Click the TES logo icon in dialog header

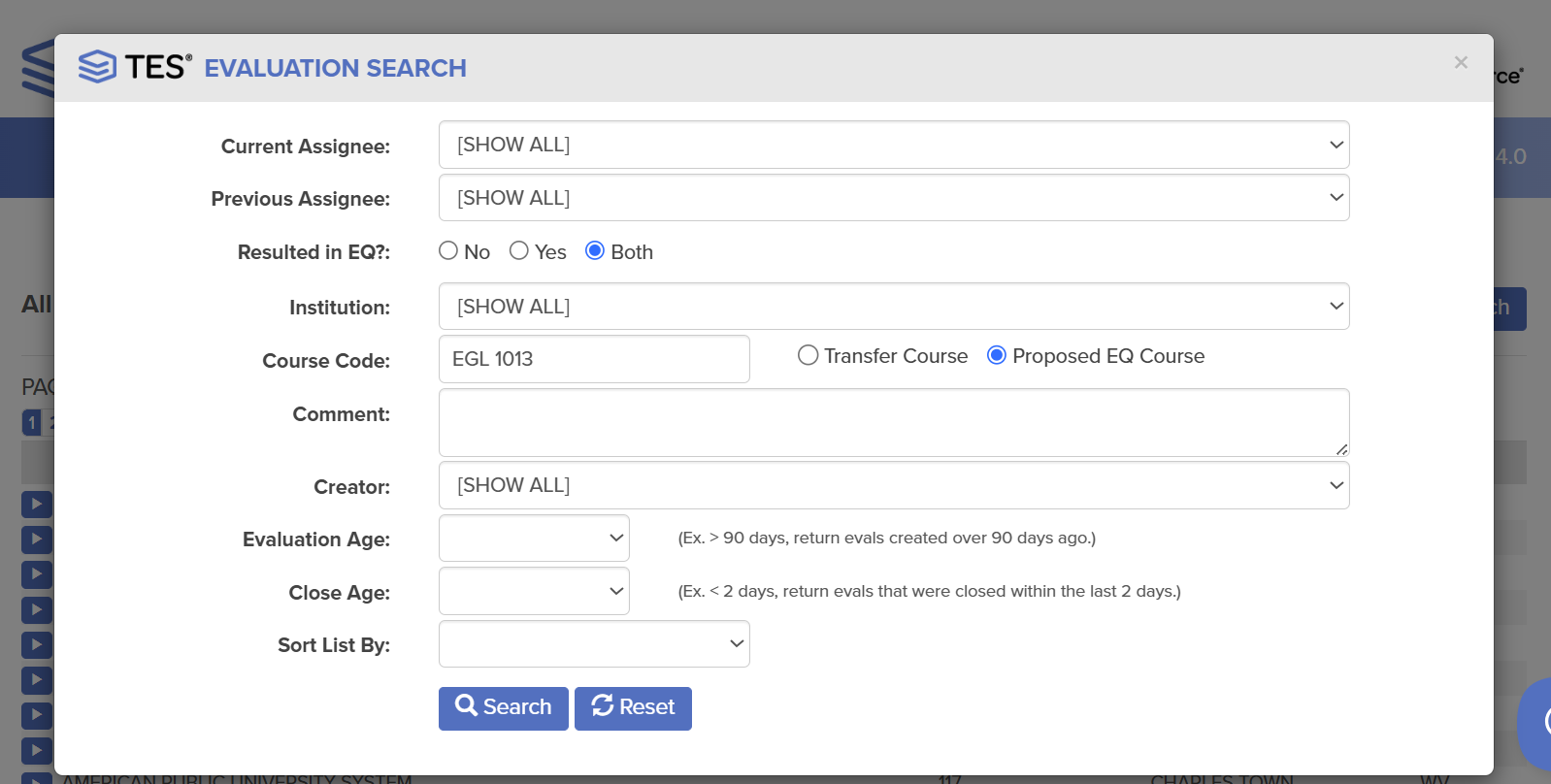tap(97, 67)
